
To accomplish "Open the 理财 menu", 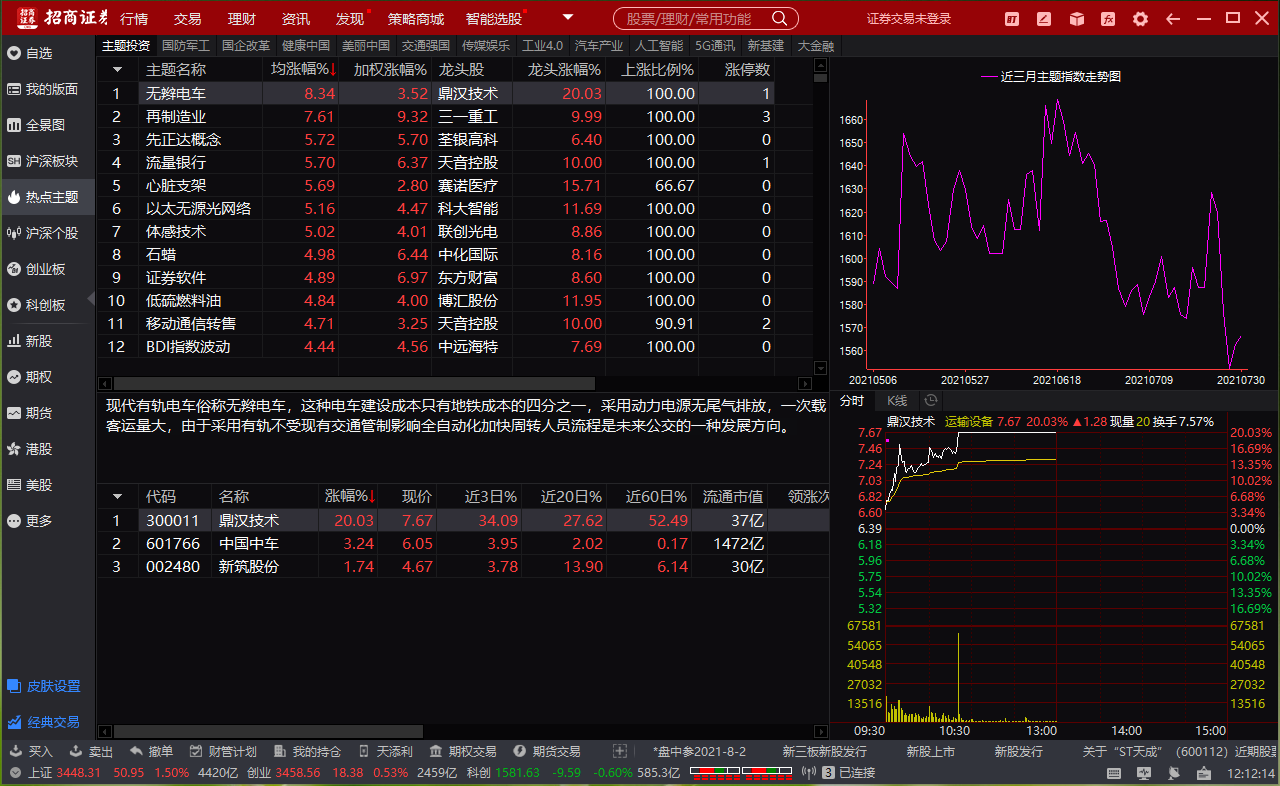I will [x=241, y=19].
